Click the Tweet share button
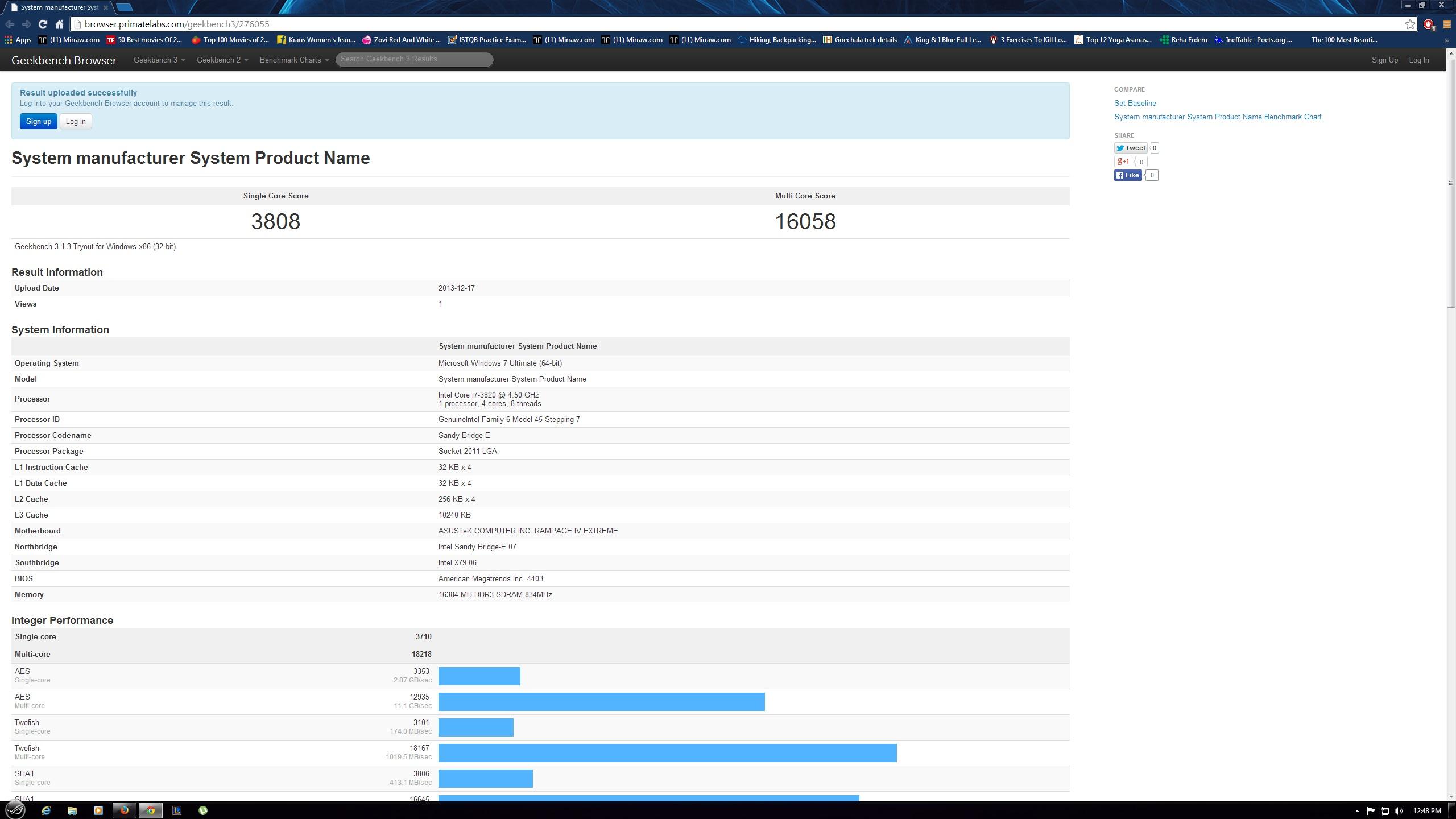The width and height of the screenshot is (1456, 819). [1131, 148]
